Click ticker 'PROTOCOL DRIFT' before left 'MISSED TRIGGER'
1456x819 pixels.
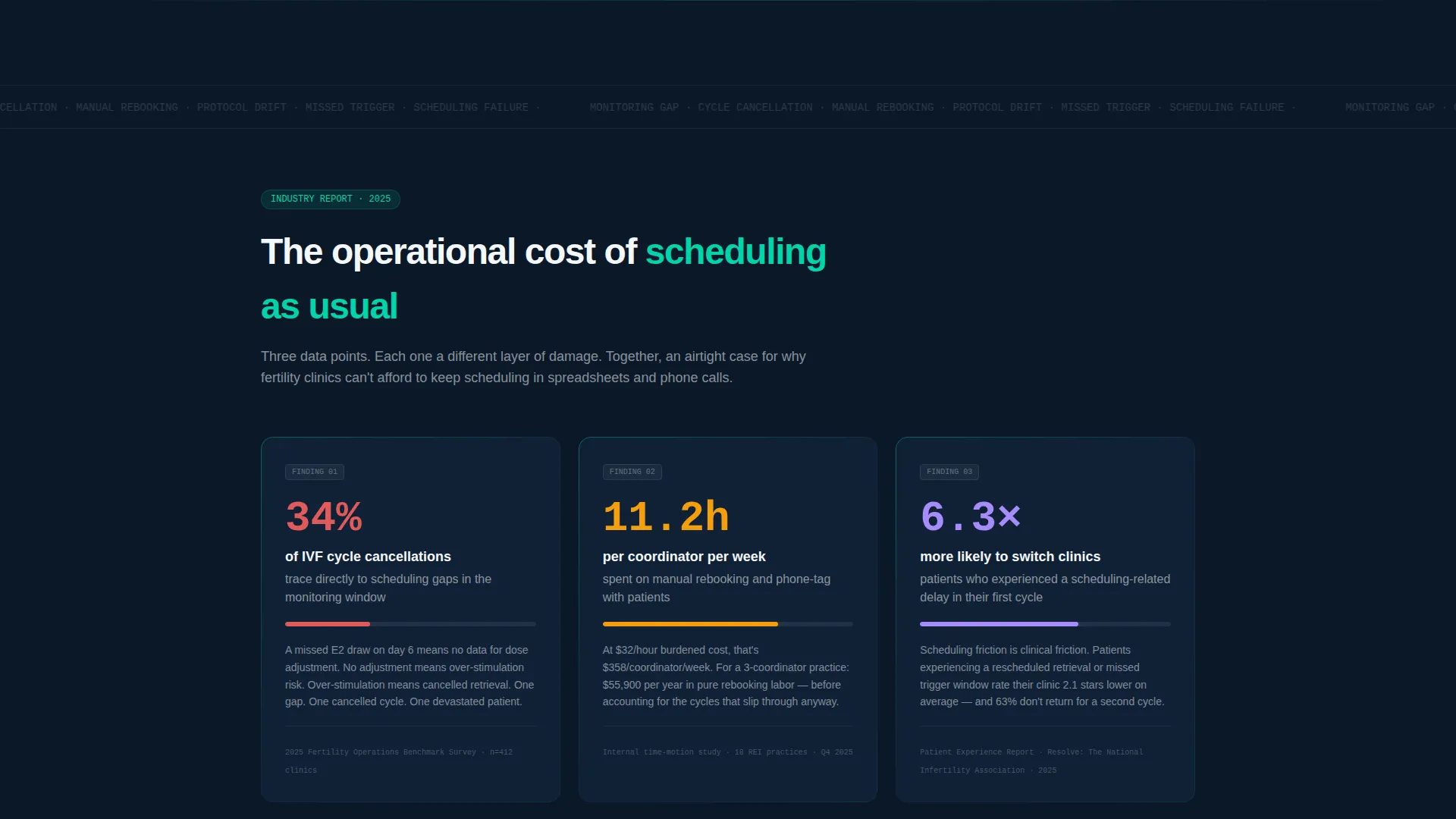242,108
